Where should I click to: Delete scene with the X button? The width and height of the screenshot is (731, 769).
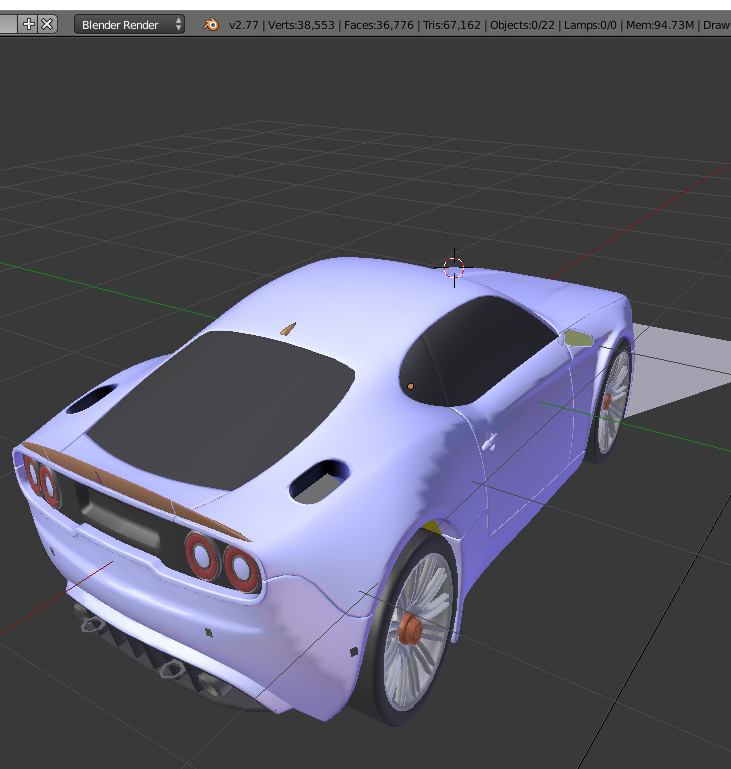click(47, 24)
